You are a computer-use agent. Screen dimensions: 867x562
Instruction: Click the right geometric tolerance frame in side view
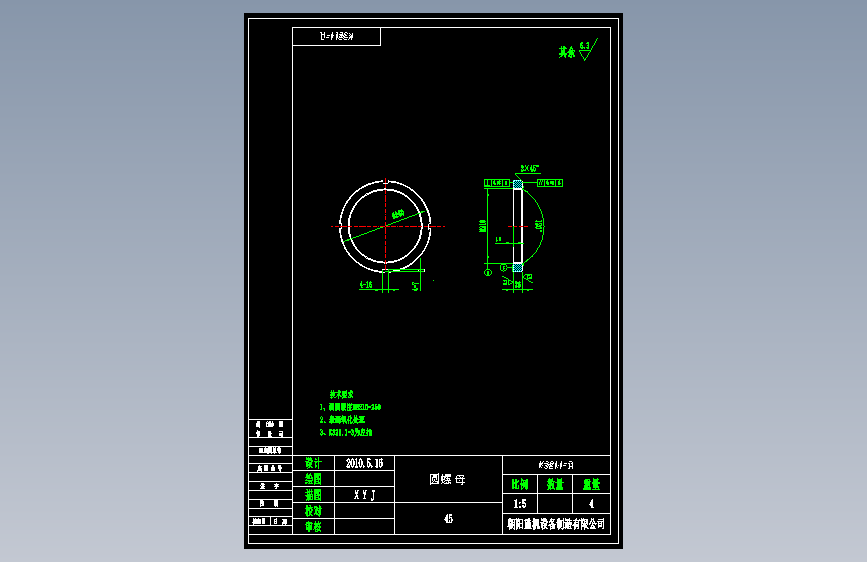pos(550,183)
